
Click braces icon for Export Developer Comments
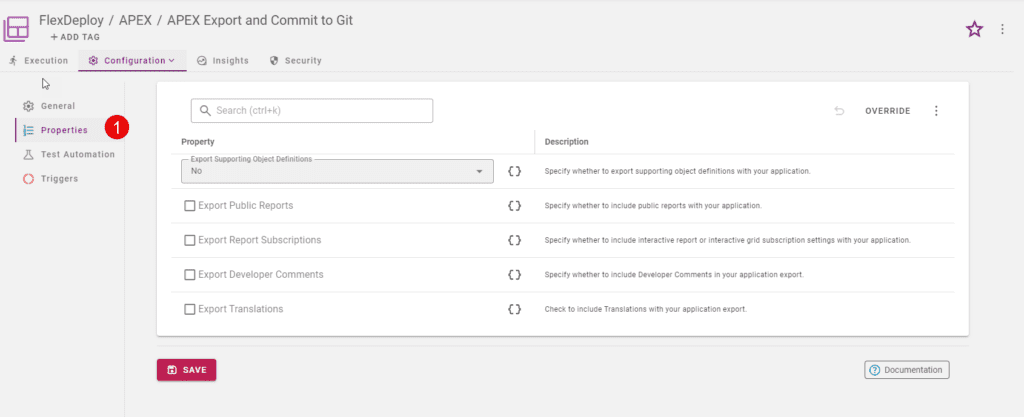coord(515,275)
